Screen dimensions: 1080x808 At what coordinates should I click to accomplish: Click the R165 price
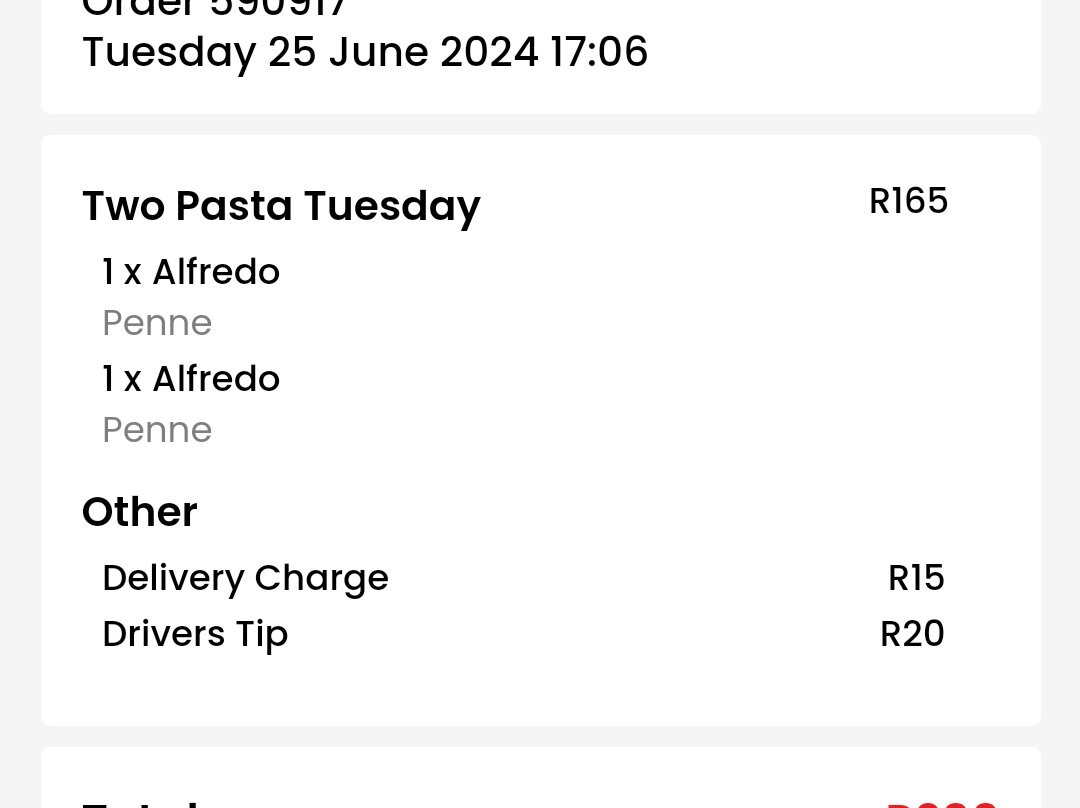pos(908,201)
